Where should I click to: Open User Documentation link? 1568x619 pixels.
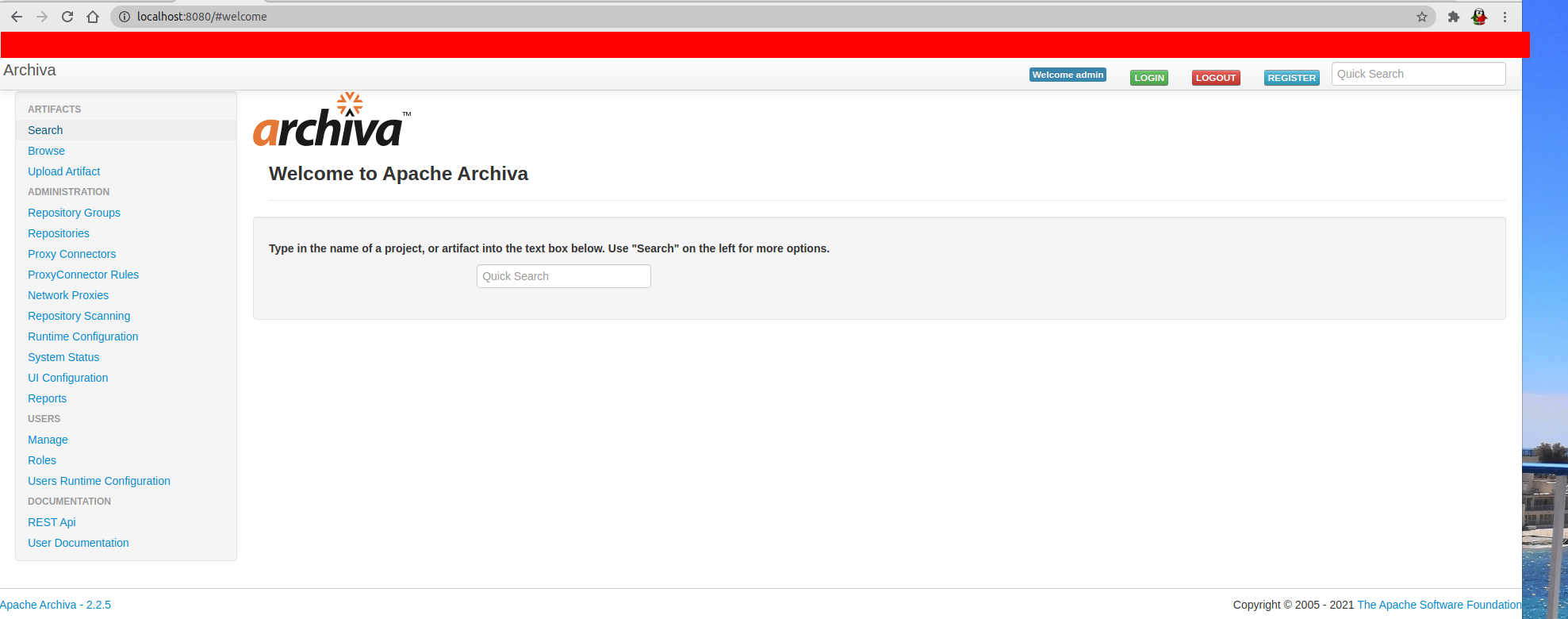point(78,543)
